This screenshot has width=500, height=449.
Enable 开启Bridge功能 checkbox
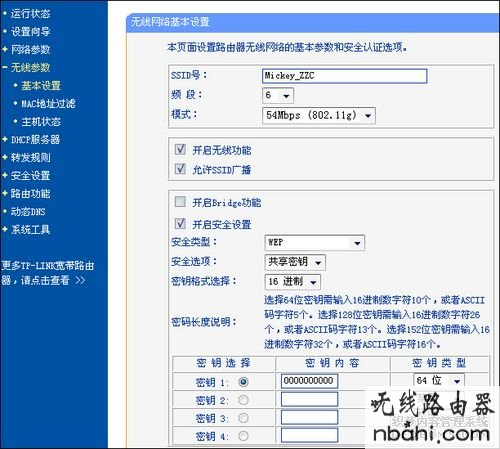180,202
